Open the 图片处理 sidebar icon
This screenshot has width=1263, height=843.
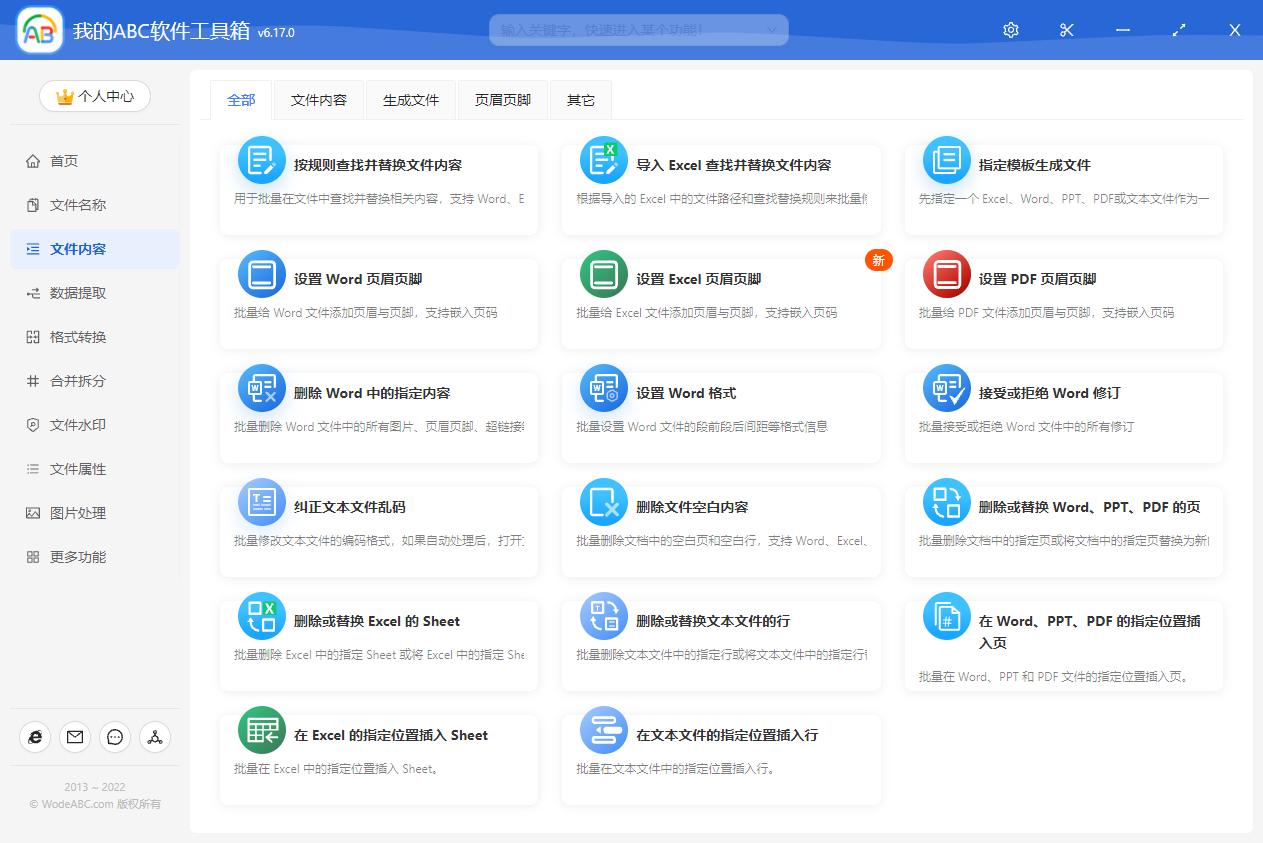[x=36, y=513]
